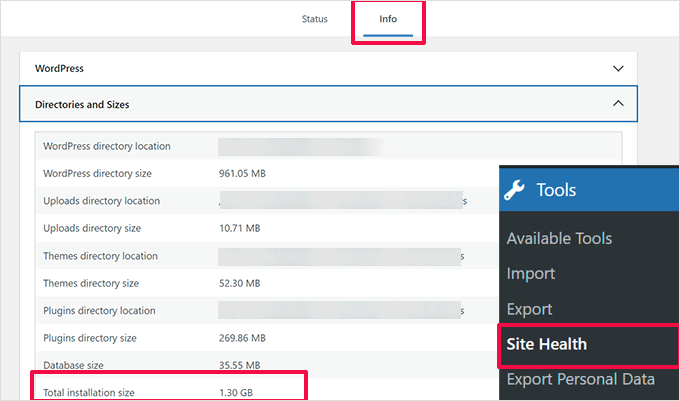Go to the Import submenu item
Image resolution: width=680 pixels, height=401 pixels.
(531, 274)
